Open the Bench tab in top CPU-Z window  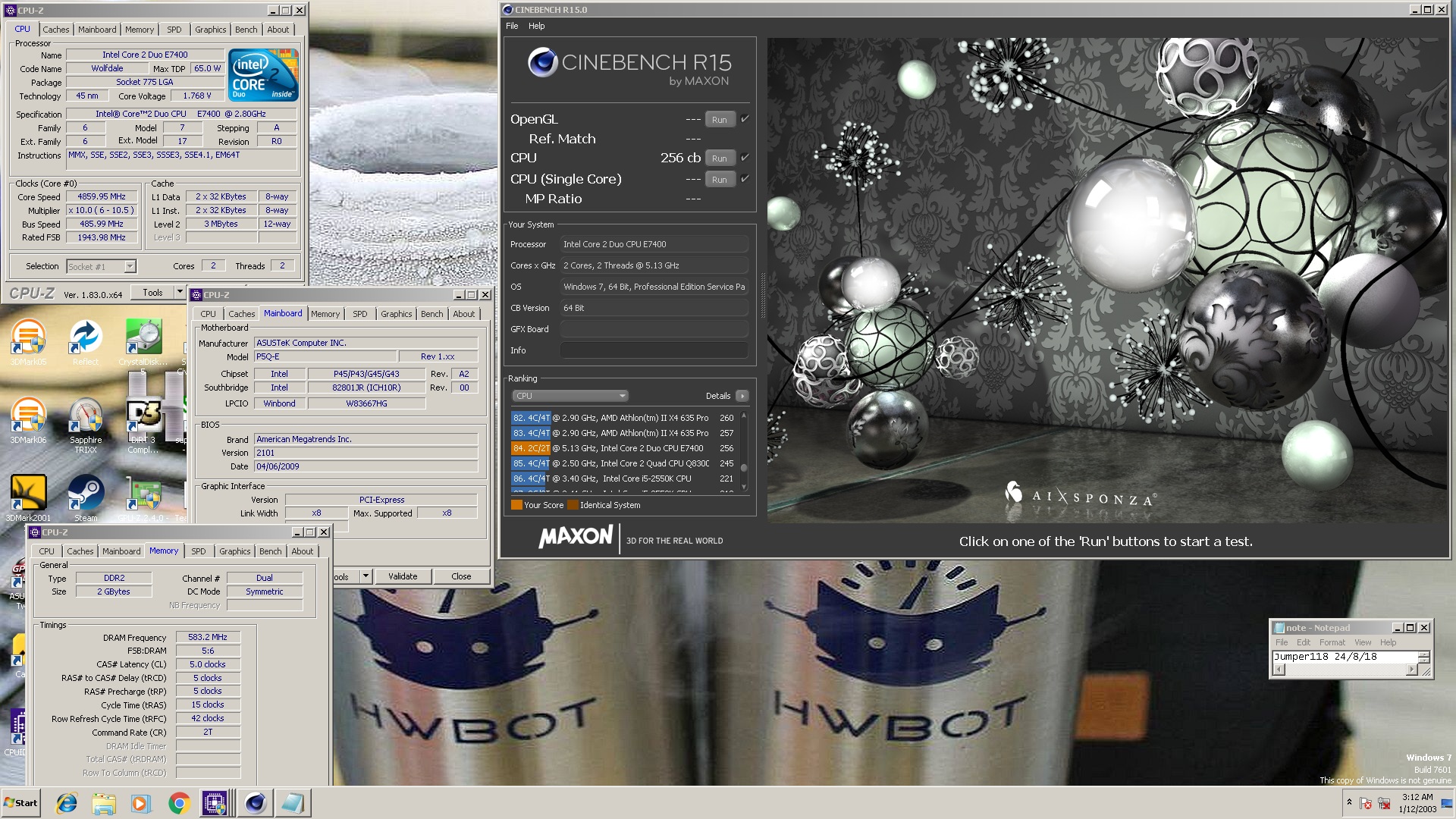point(246,30)
